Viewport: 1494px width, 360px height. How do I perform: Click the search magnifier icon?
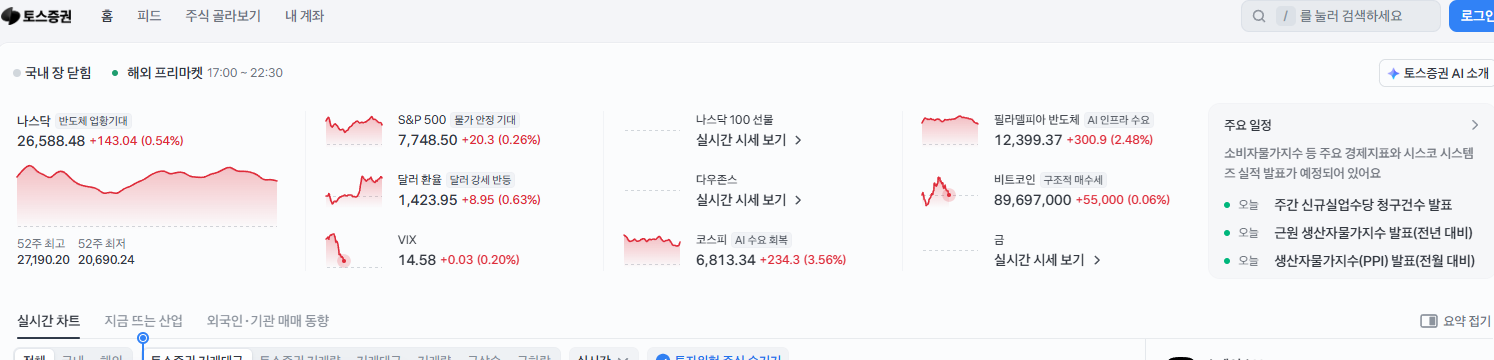[1259, 16]
